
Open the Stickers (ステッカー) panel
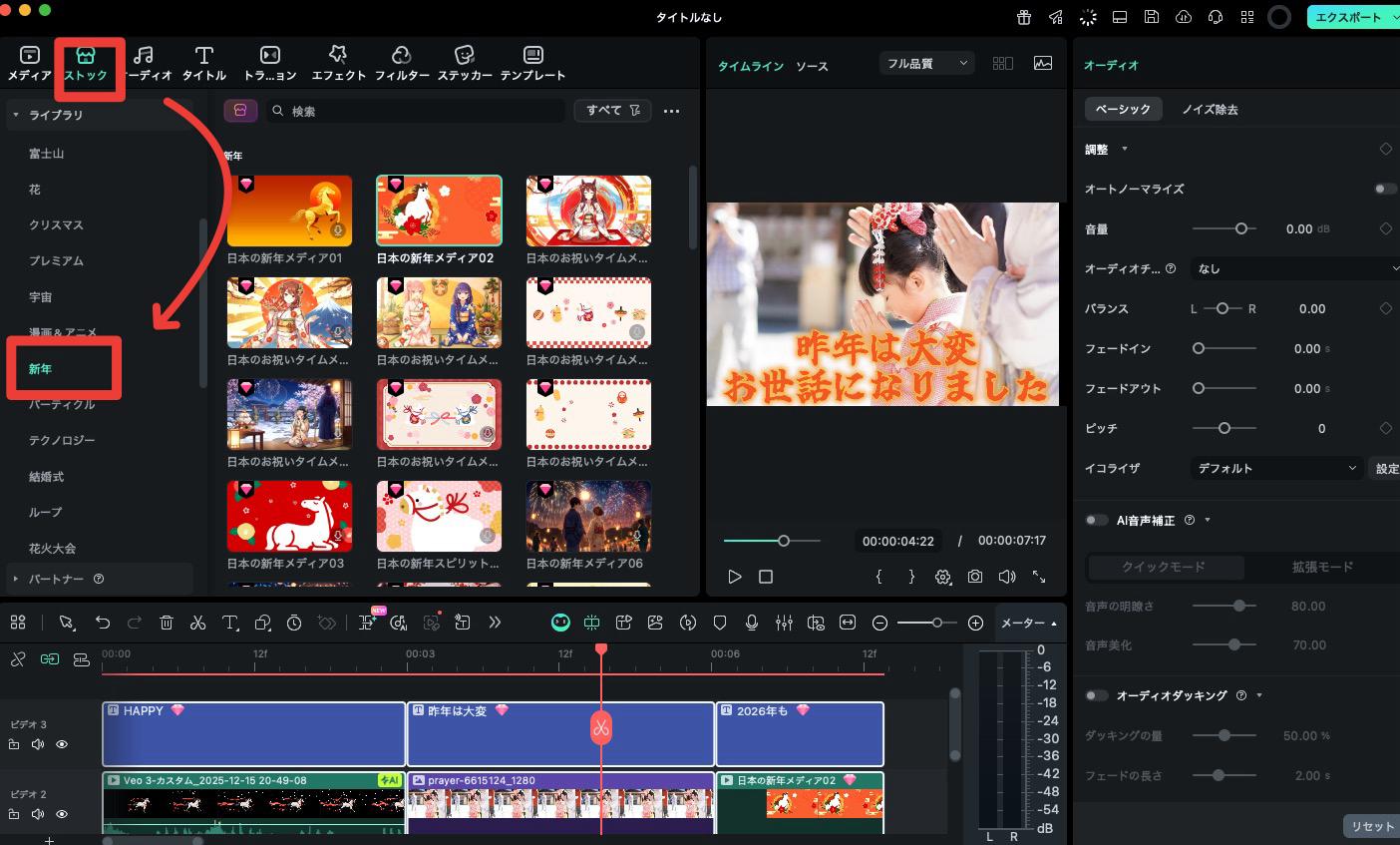pyautogui.click(x=464, y=62)
